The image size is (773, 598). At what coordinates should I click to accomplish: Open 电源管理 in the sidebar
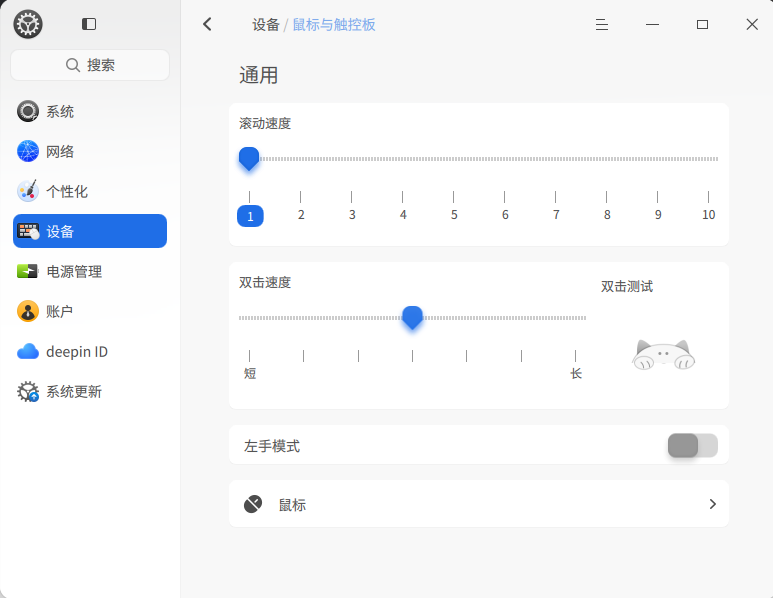pos(90,271)
